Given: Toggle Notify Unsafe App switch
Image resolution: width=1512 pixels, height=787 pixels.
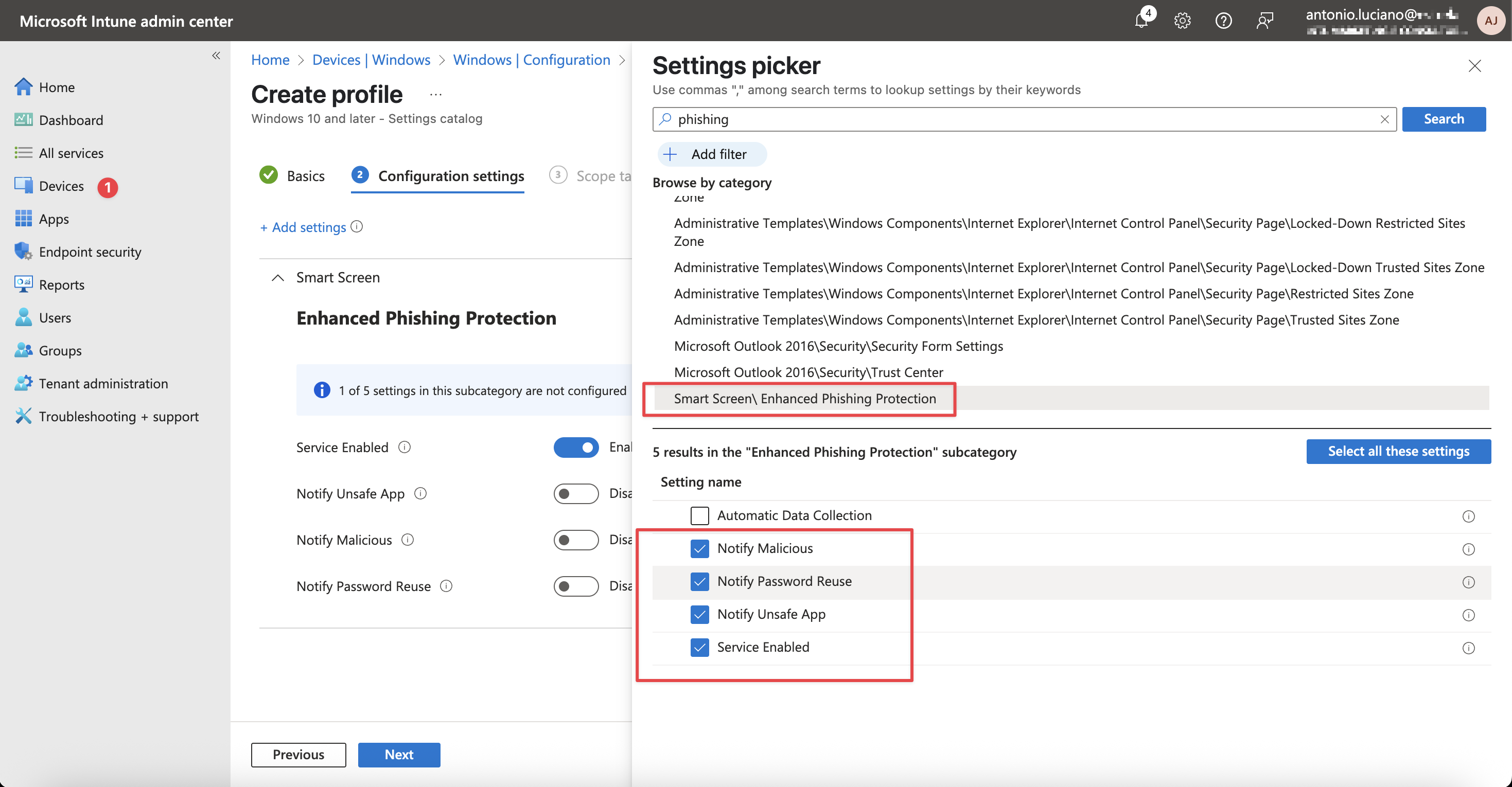Looking at the screenshot, I should pyautogui.click(x=576, y=493).
